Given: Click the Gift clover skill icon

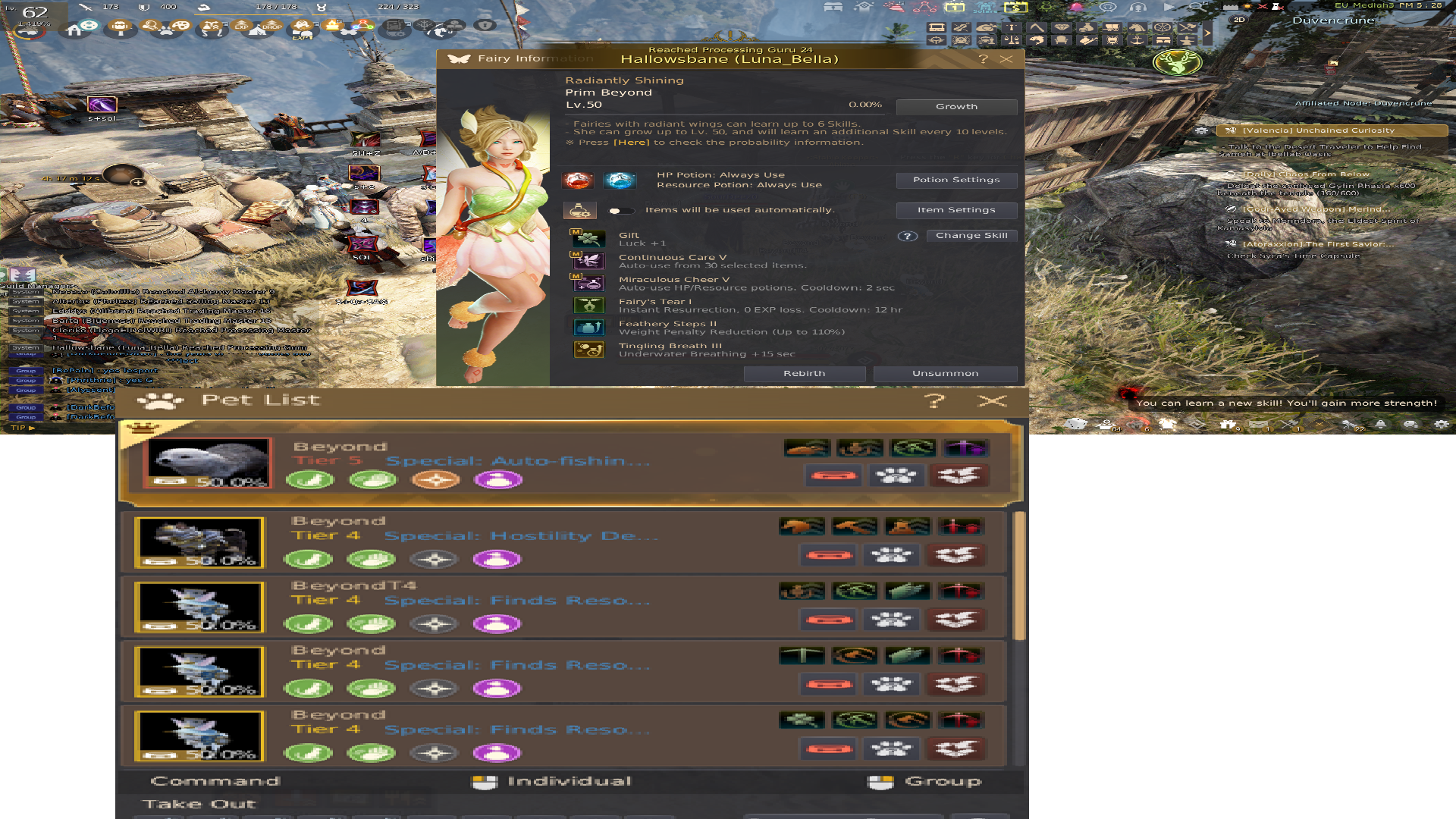Looking at the screenshot, I should coord(589,240).
